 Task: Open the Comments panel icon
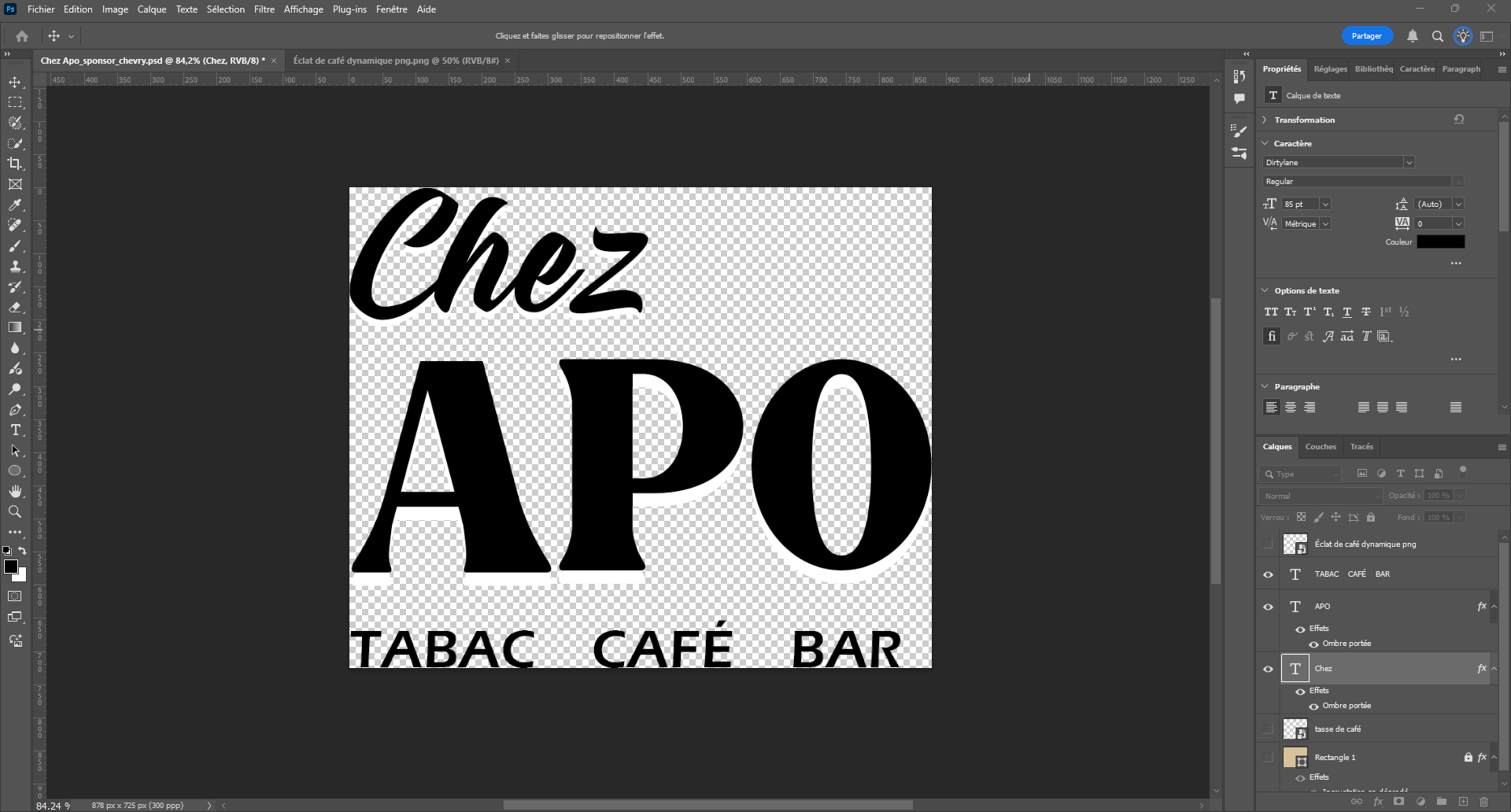coord(1239,99)
